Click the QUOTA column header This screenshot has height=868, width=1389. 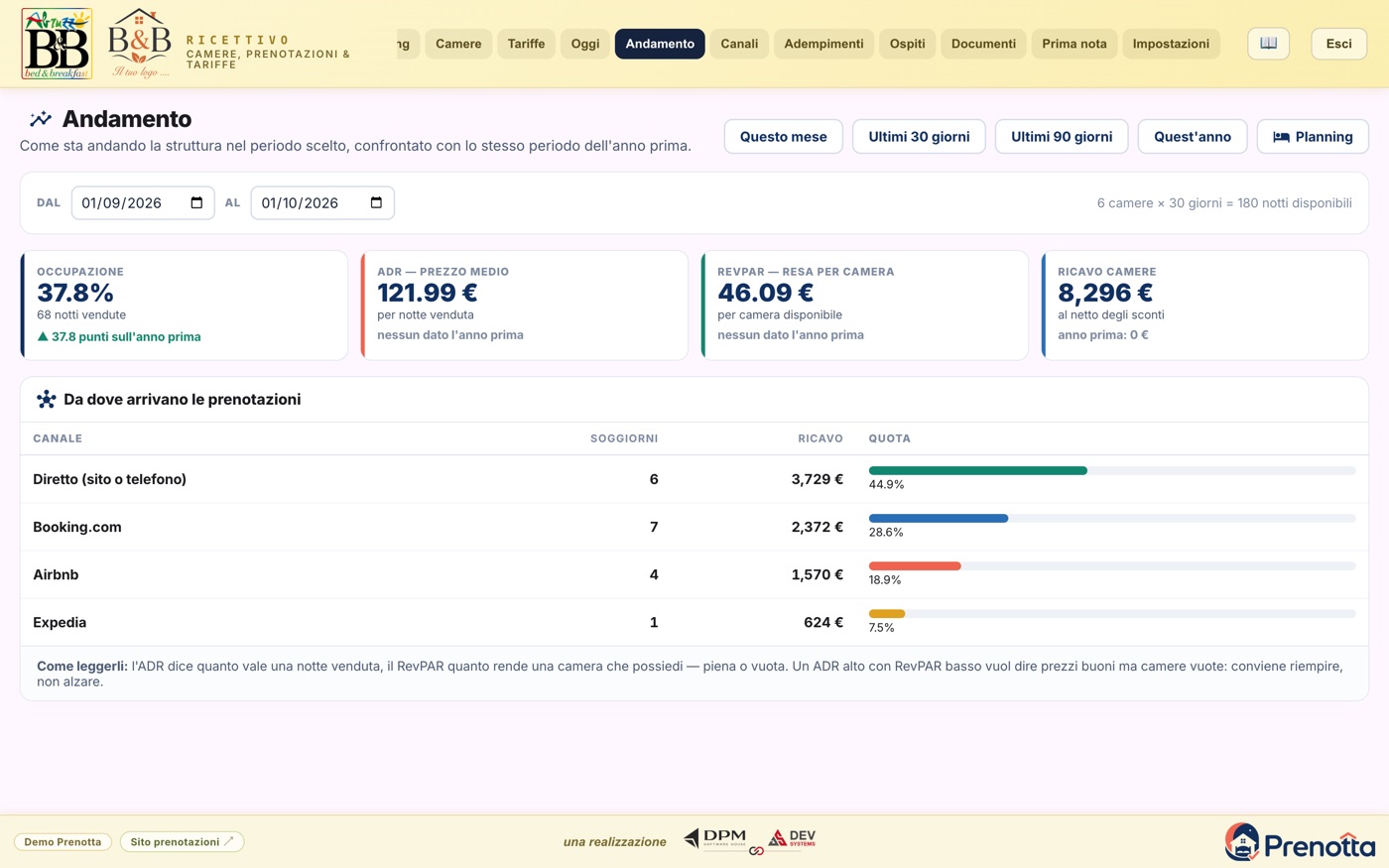(x=890, y=438)
